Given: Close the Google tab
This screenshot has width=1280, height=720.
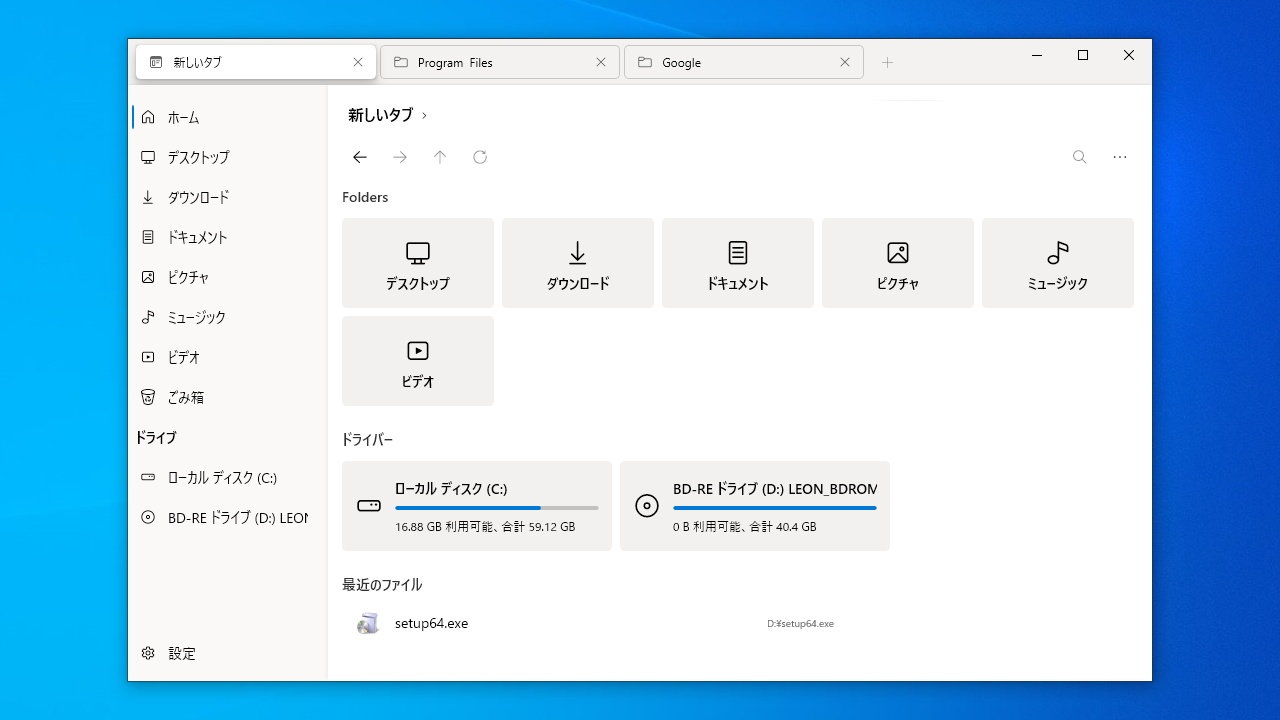Looking at the screenshot, I should (845, 62).
